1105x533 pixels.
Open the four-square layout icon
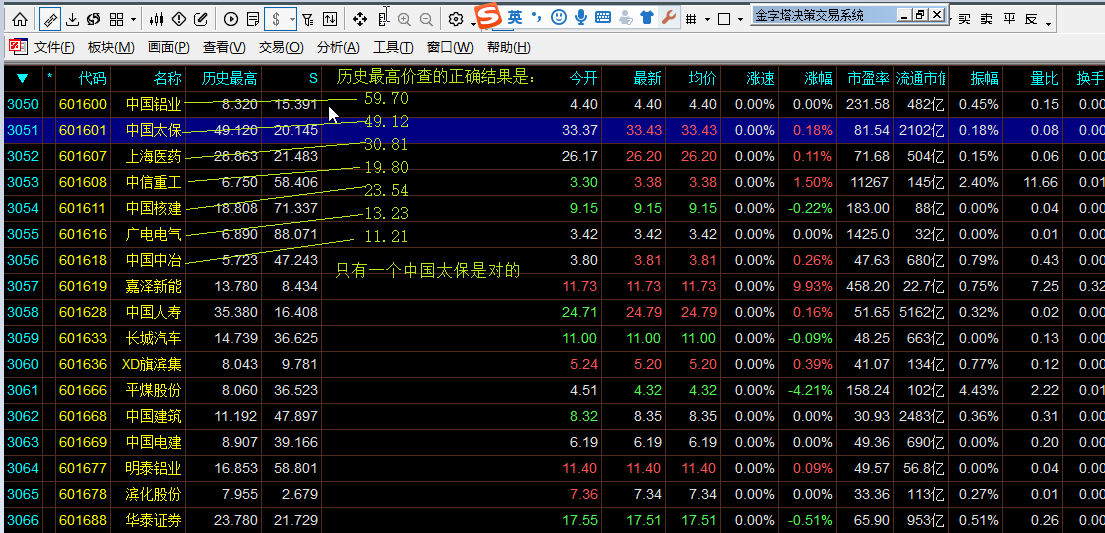(117, 19)
